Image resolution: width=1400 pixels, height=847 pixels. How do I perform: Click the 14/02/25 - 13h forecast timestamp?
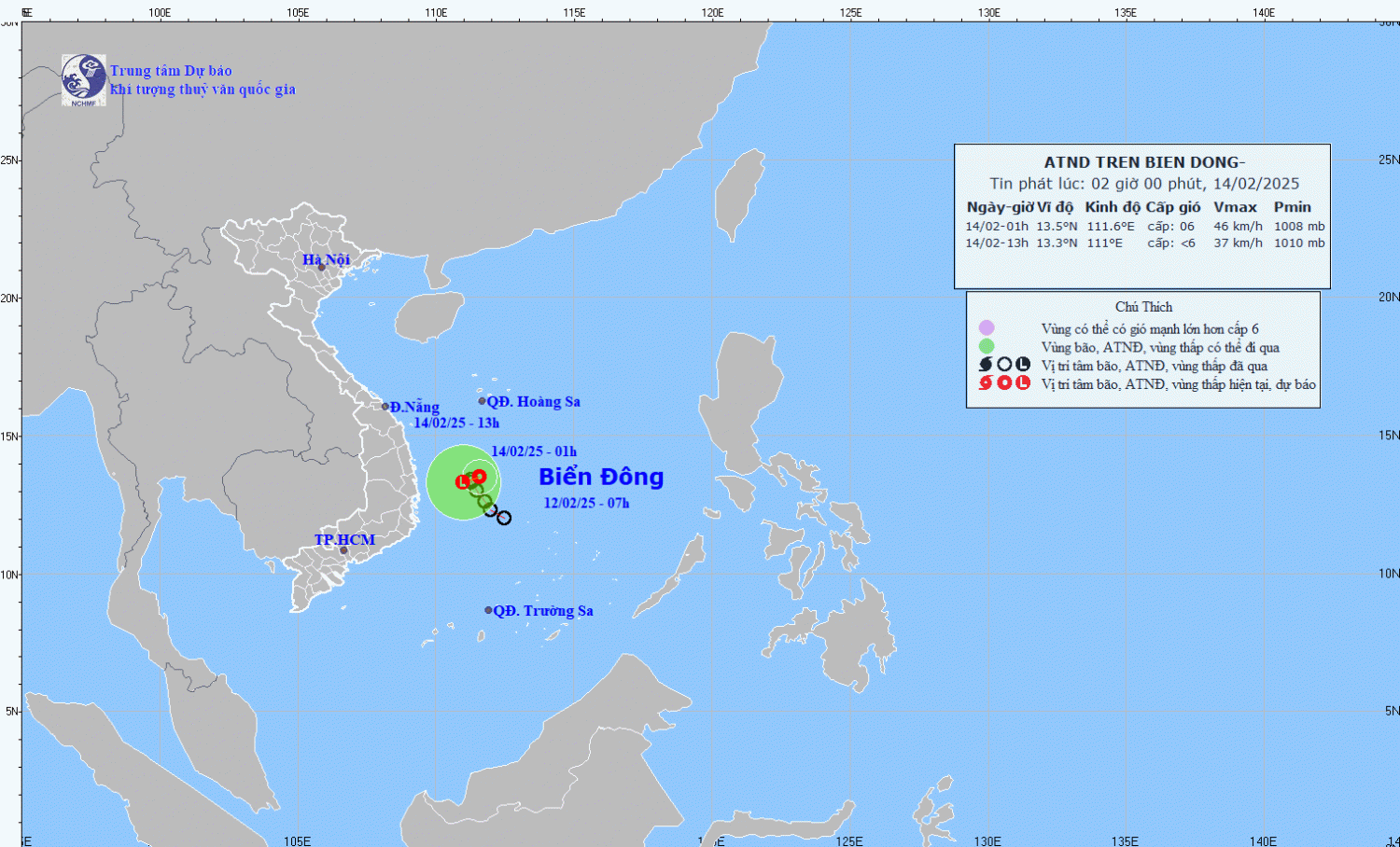point(456,423)
